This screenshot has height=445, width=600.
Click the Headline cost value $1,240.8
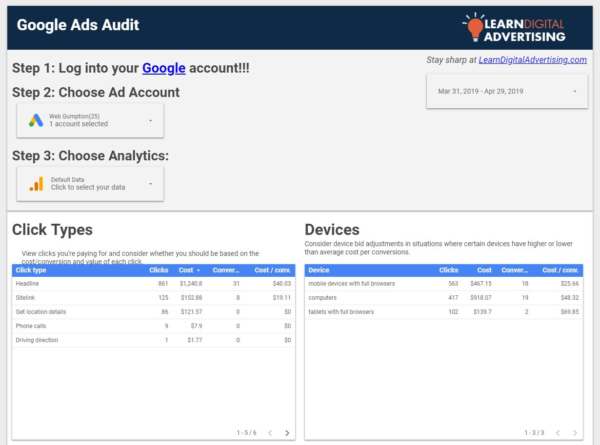tap(191, 284)
